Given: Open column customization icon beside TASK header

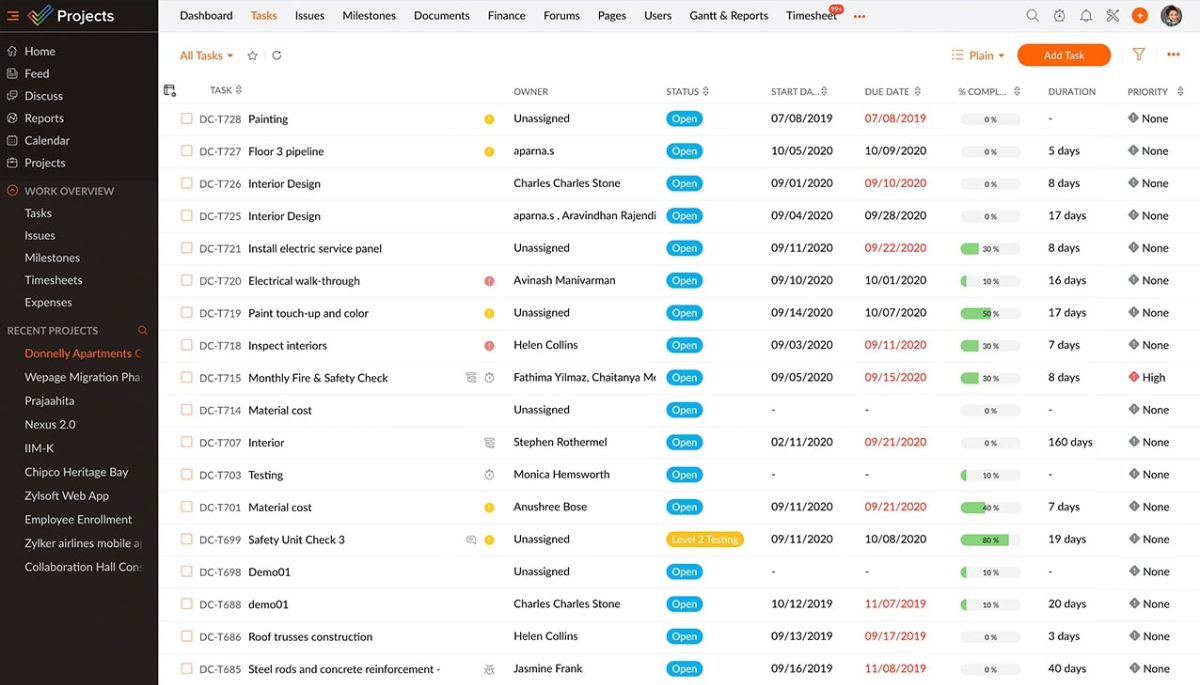Looking at the screenshot, I should pyautogui.click(x=170, y=91).
